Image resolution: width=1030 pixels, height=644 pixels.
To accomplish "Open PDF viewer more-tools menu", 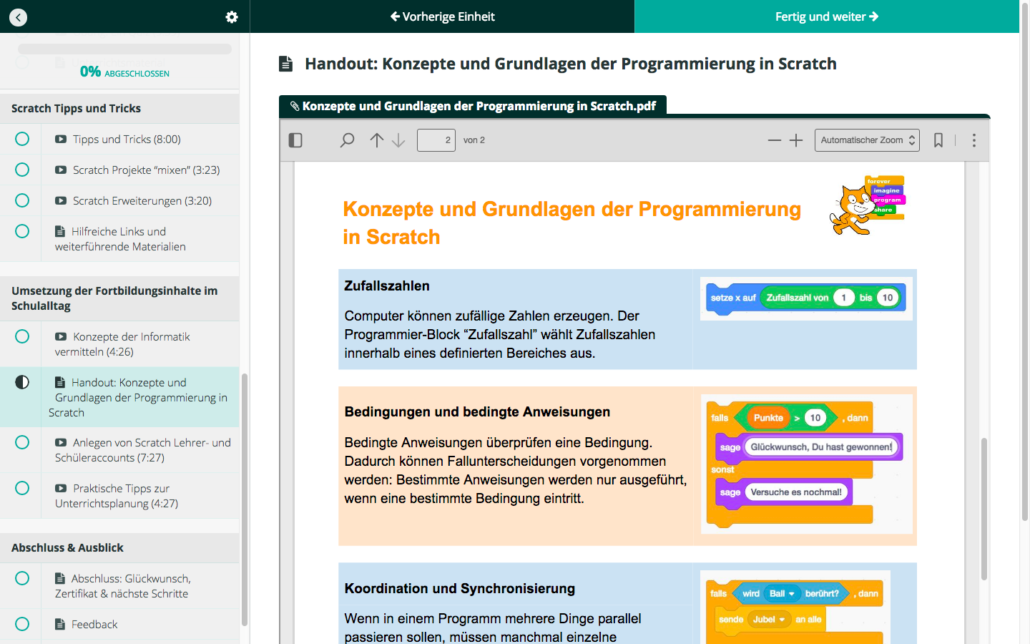I will pyautogui.click(x=974, y=141).
